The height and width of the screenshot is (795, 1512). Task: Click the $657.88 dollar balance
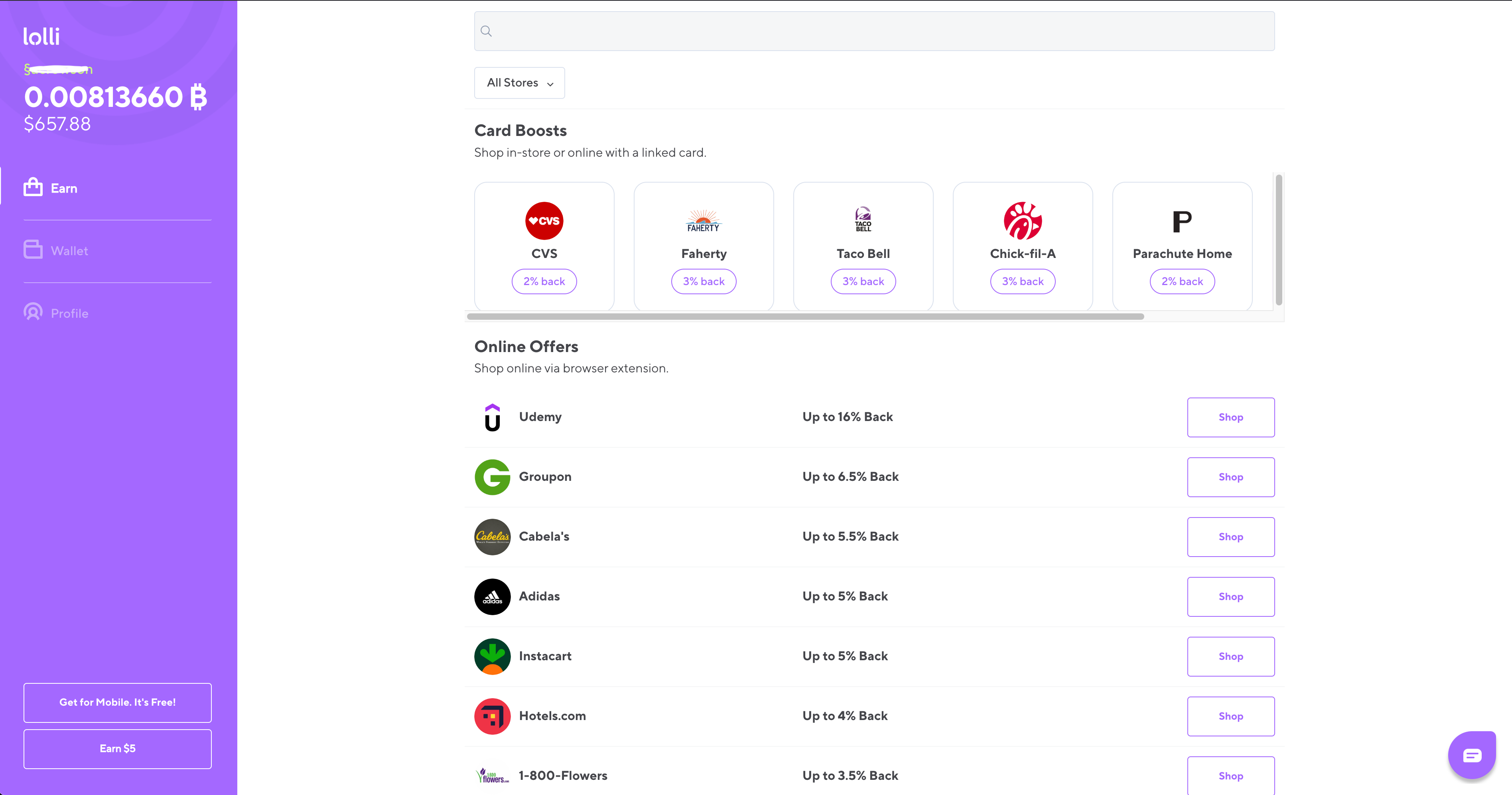coord(57,124)
